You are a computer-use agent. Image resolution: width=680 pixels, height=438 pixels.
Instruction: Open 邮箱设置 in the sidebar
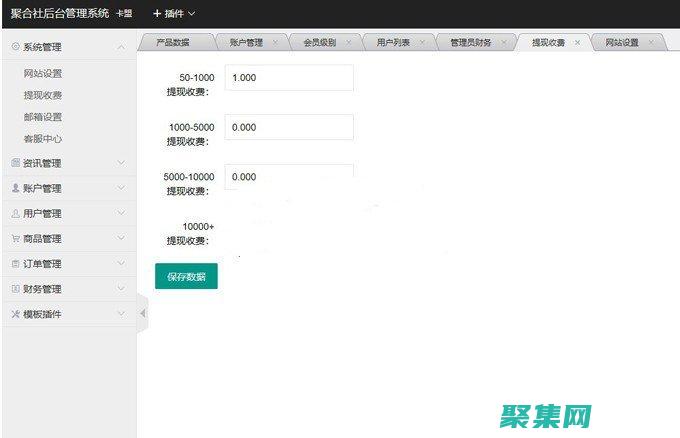coord(42,117)
